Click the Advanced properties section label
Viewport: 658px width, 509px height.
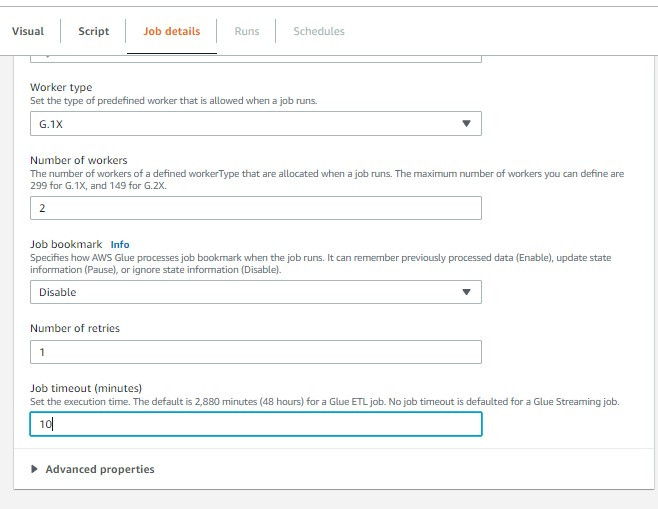coord(100,469)
